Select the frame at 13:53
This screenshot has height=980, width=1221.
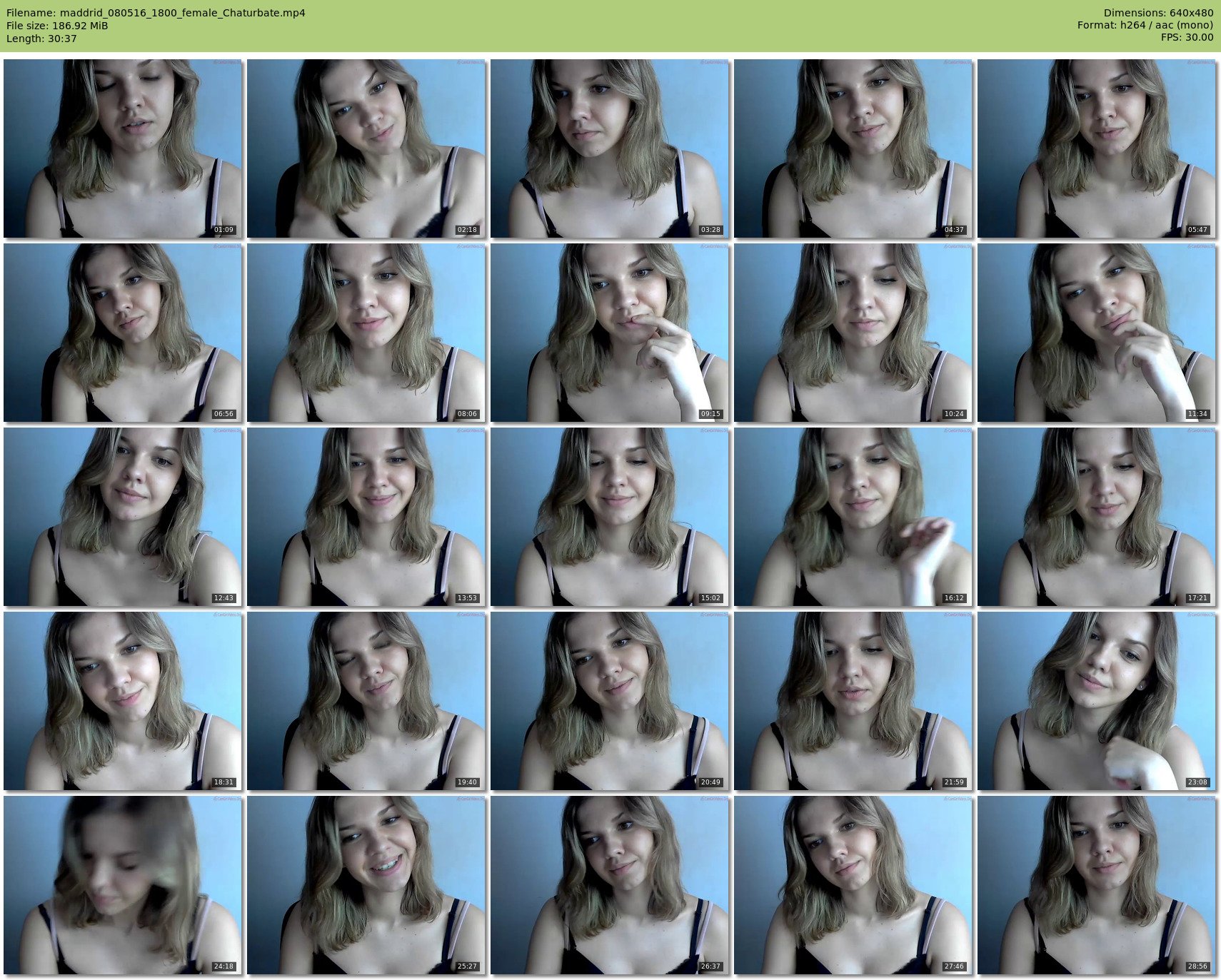pos(366,517)
